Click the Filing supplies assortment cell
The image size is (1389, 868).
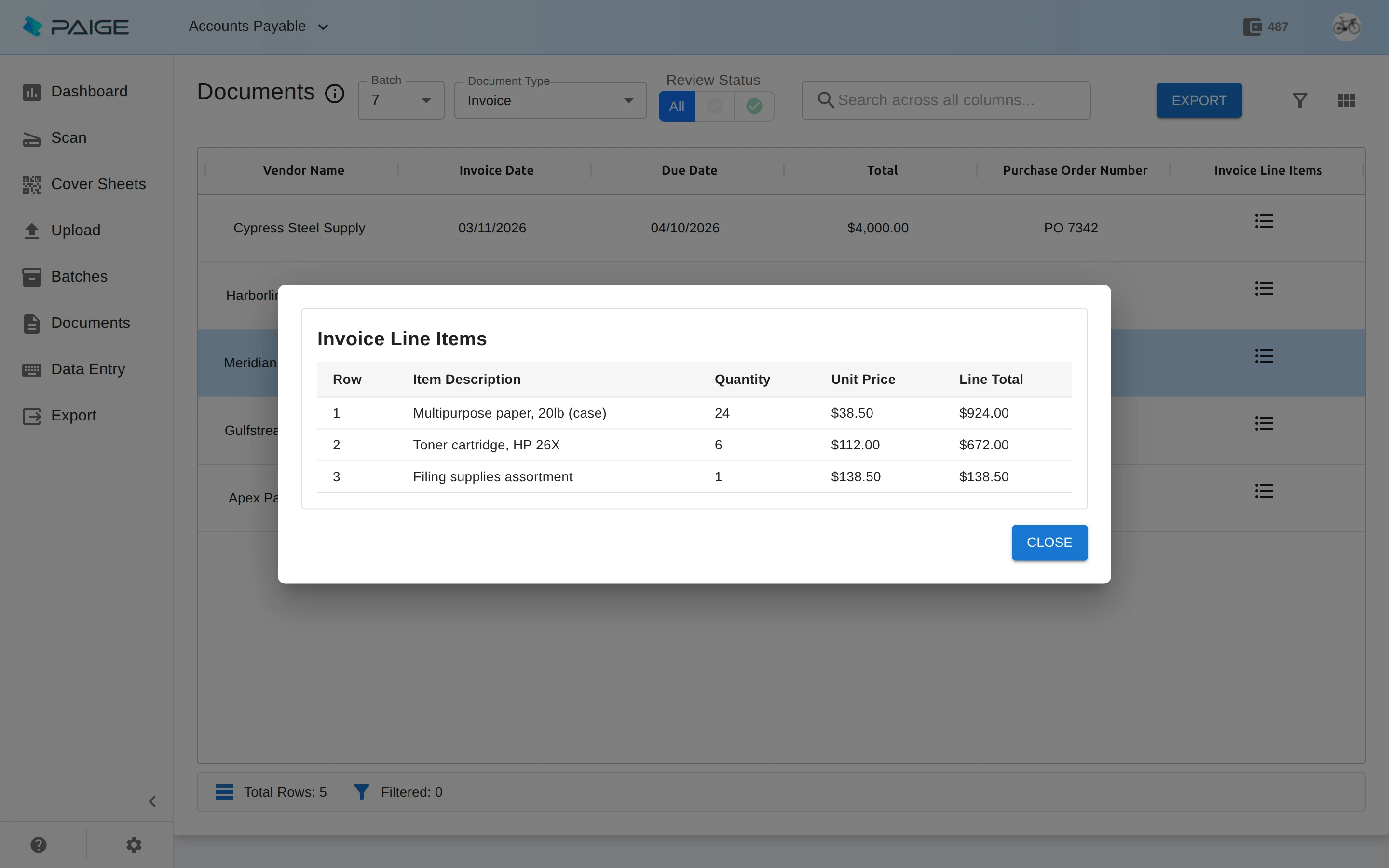pyautogui.click(x=492, y=477)
